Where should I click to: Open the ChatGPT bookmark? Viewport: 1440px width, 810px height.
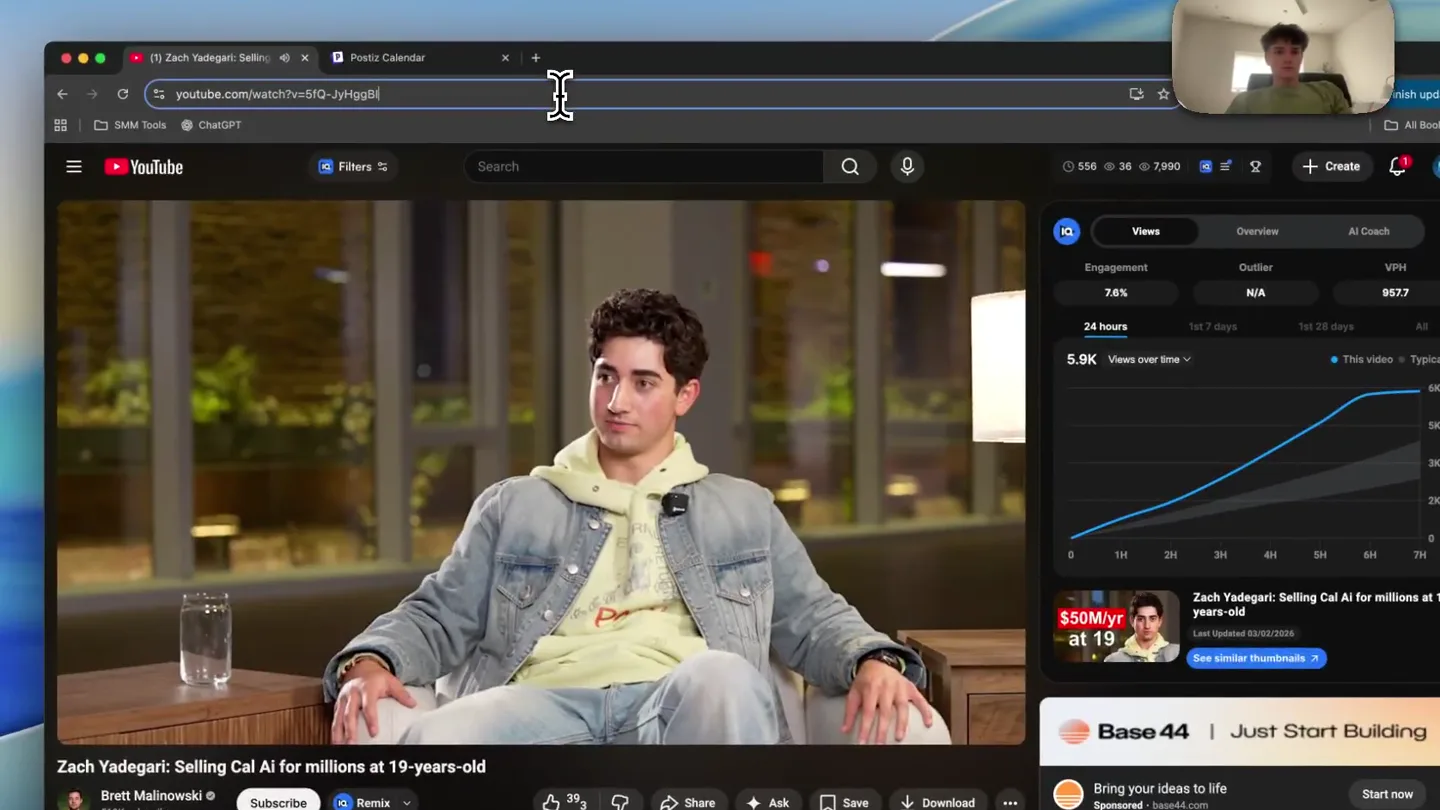[211, 125]
